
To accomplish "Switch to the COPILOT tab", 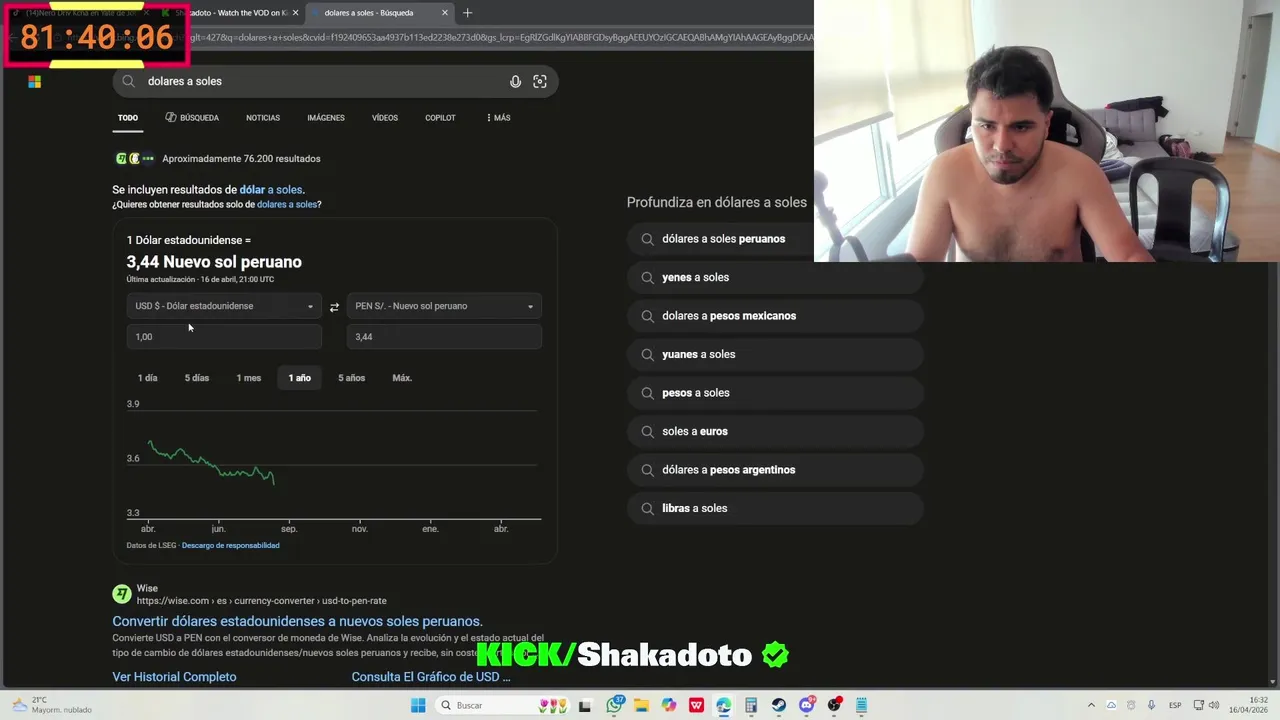I will click(x=440, y=118).
